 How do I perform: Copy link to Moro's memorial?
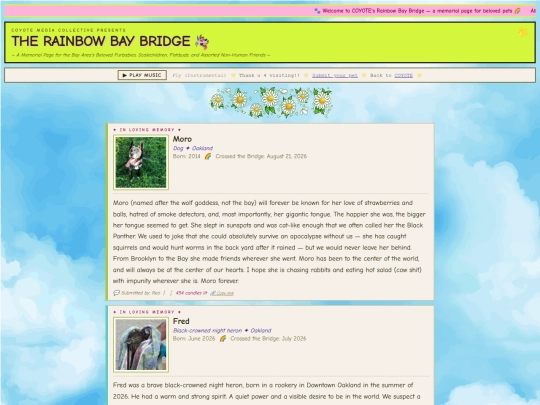222,293
